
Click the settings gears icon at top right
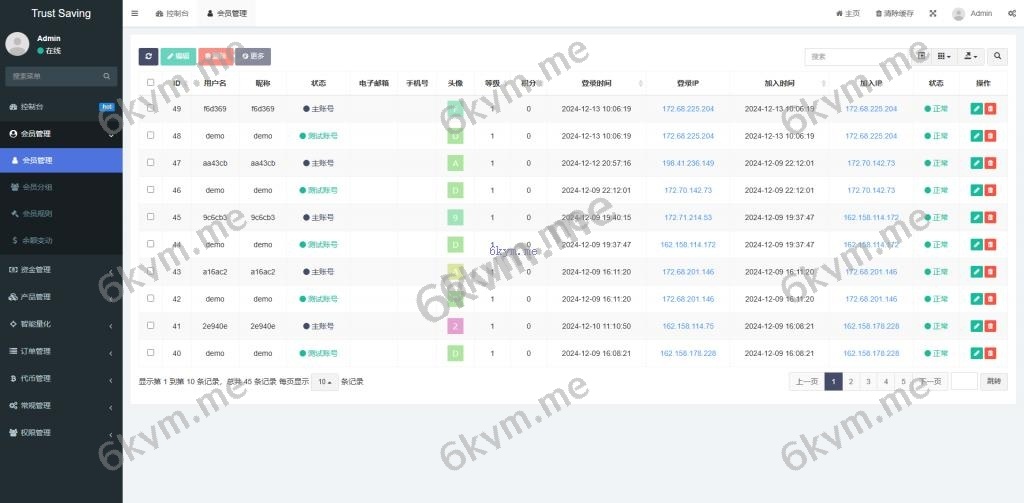click(1012, 14)
